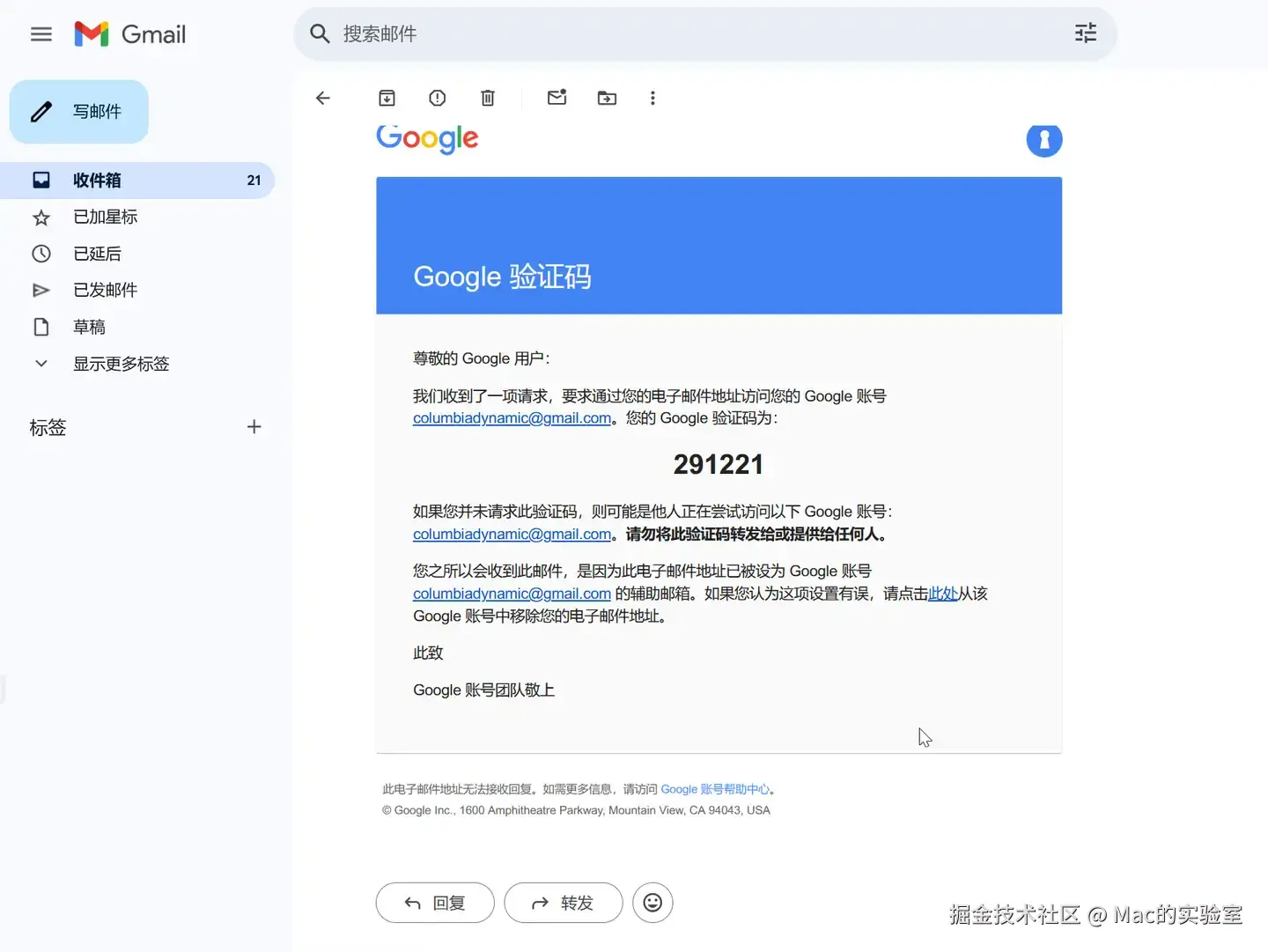The width and height of the screenshot is (1268, 952).
Task: Report this email as spam
Action: tap(437, 98)
